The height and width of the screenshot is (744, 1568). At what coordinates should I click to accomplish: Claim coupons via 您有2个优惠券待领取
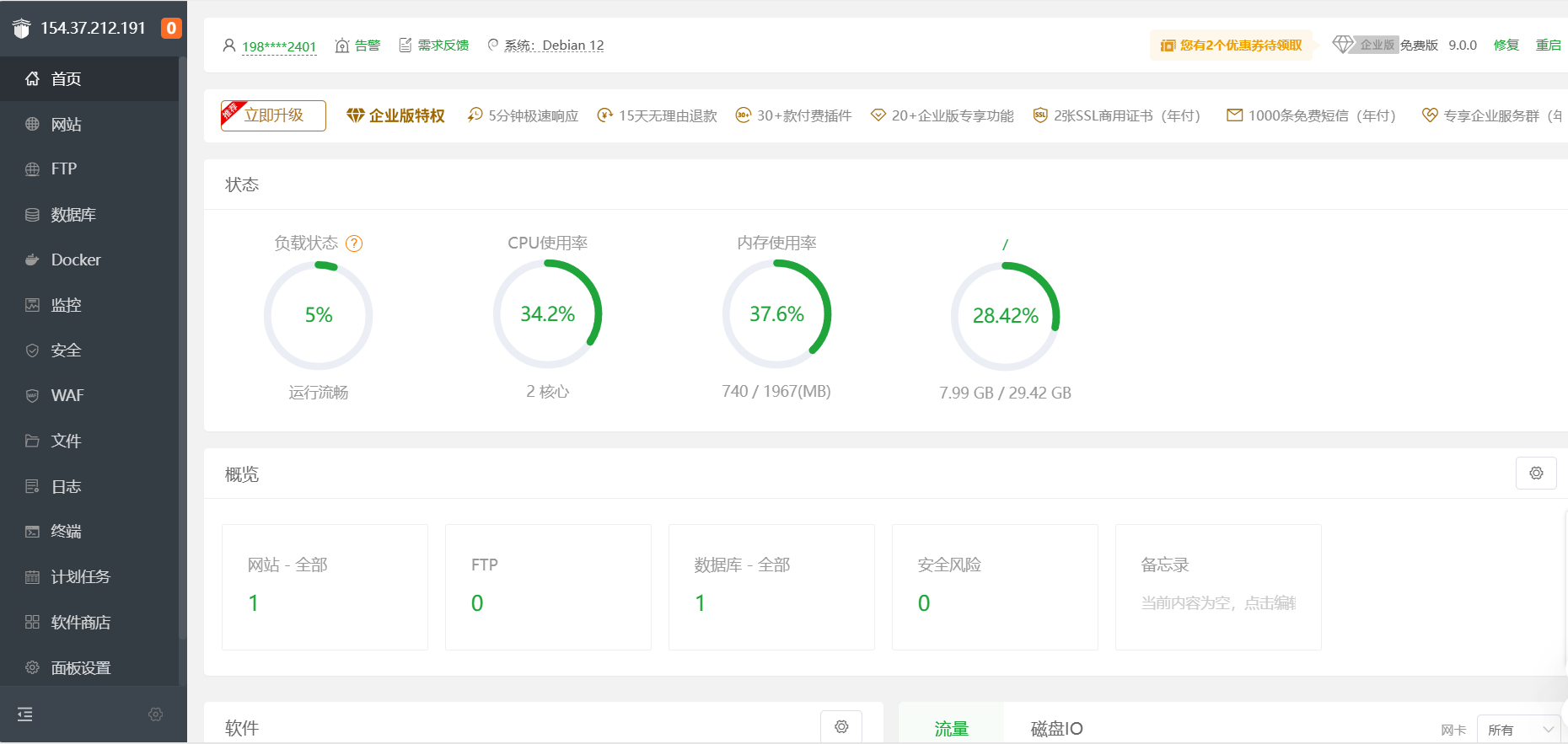pyautogui.click(x=1232, y=45)
